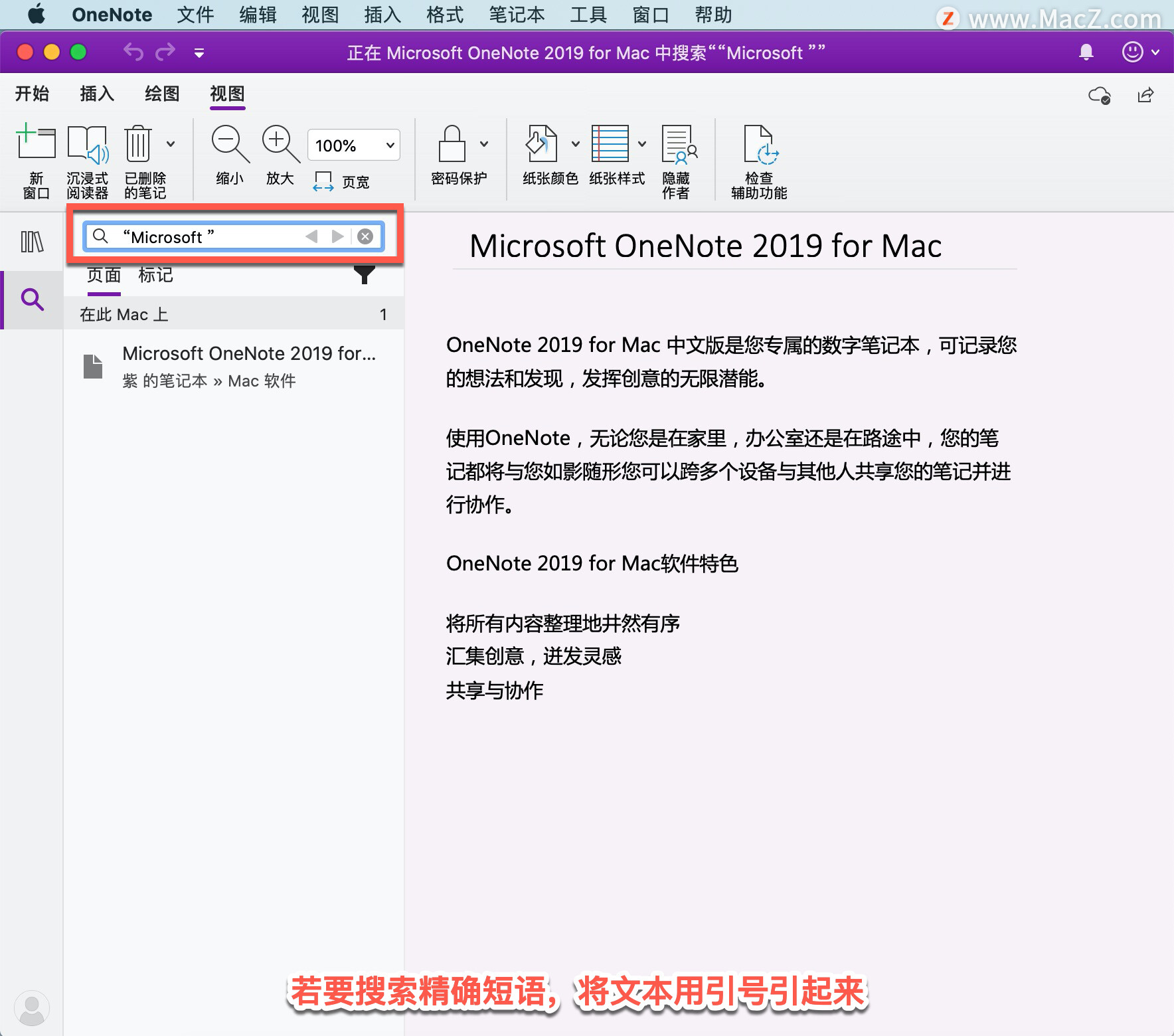Image resolution: width=1174 pixels, height=1036 pixels.
Task: Share this notebook icon
Action: coord(1145,96)
